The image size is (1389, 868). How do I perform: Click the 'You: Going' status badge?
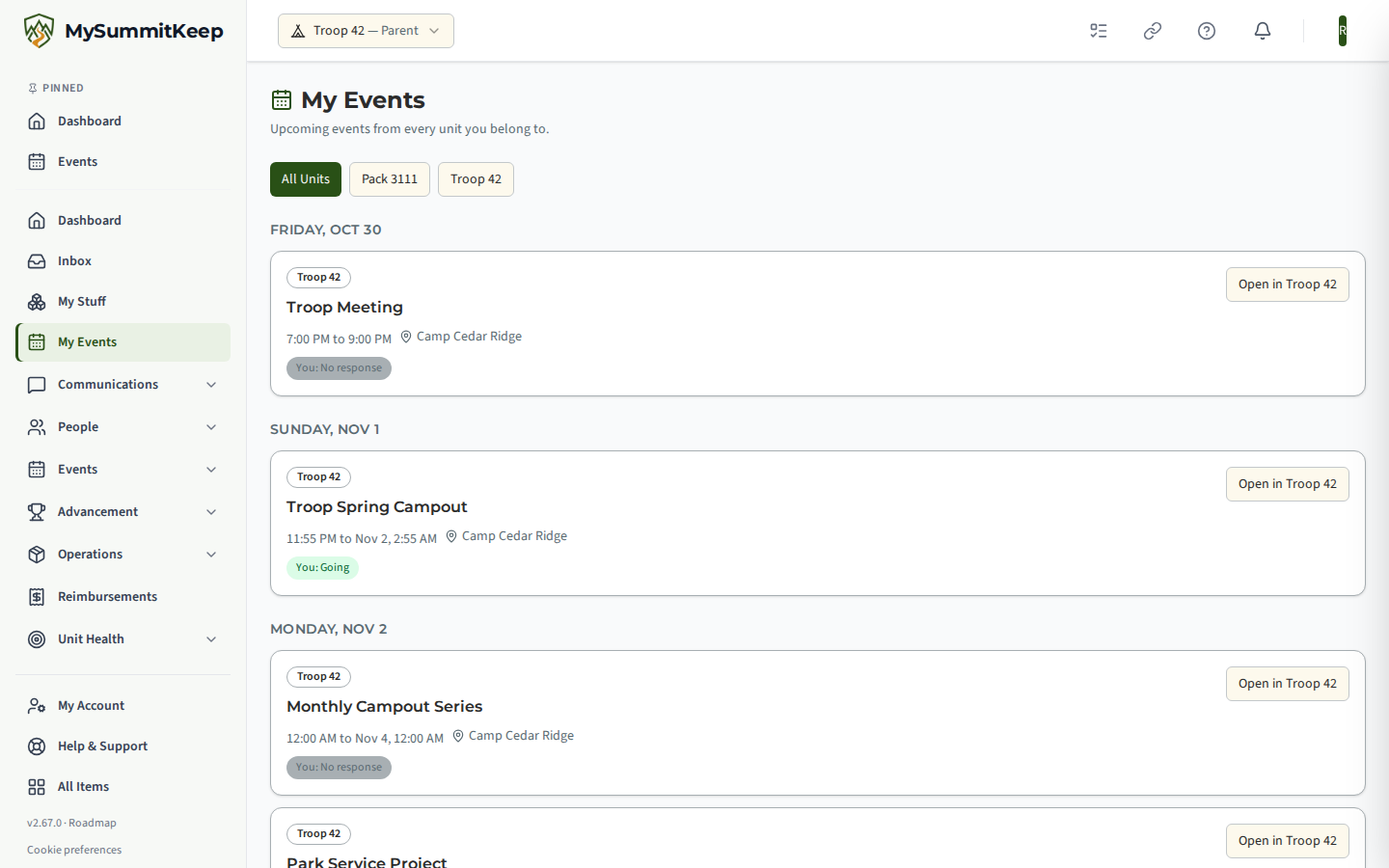coord(322,568)
